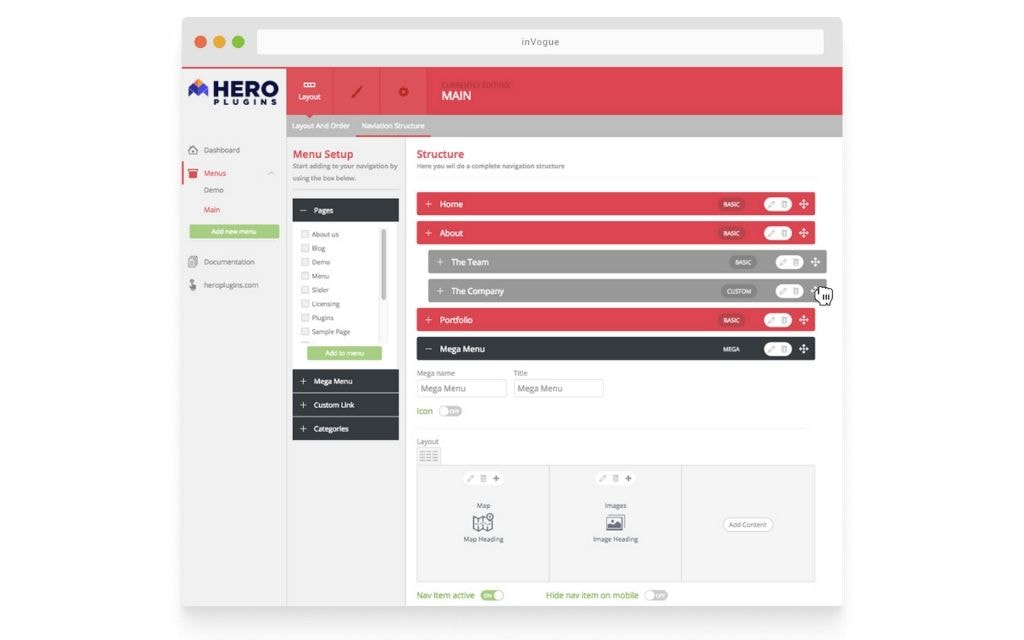This screenshot has width=1024, height=640.
Task: Click the plus icon above Map column
Action: pos(496,478)
